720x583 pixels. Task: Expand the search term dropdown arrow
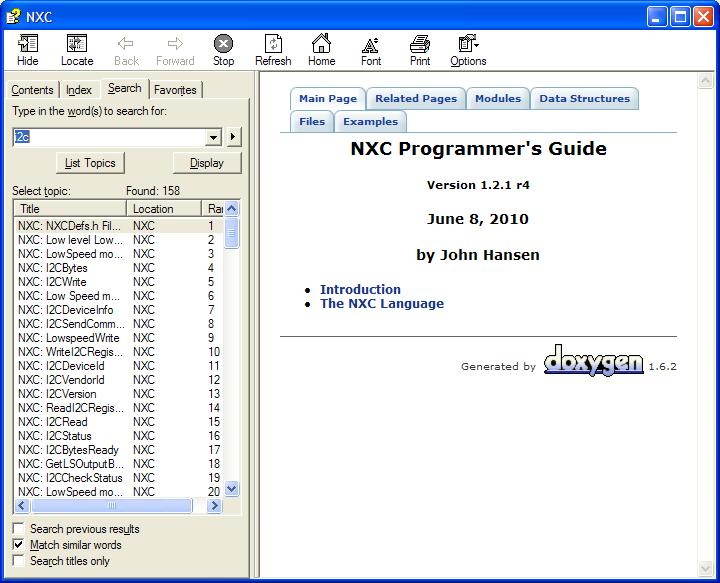213,137
